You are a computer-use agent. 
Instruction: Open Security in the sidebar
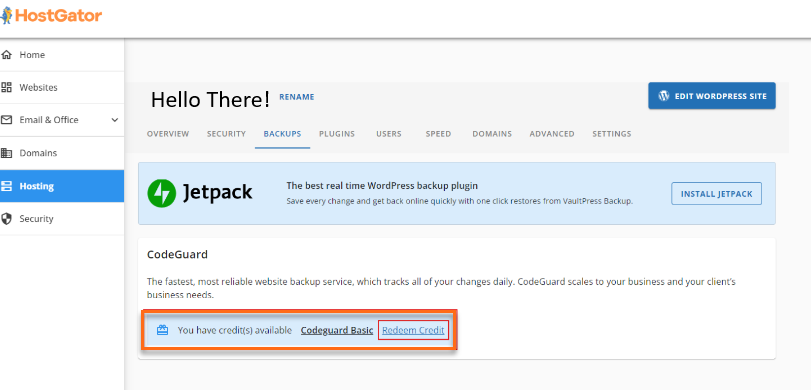62,219
